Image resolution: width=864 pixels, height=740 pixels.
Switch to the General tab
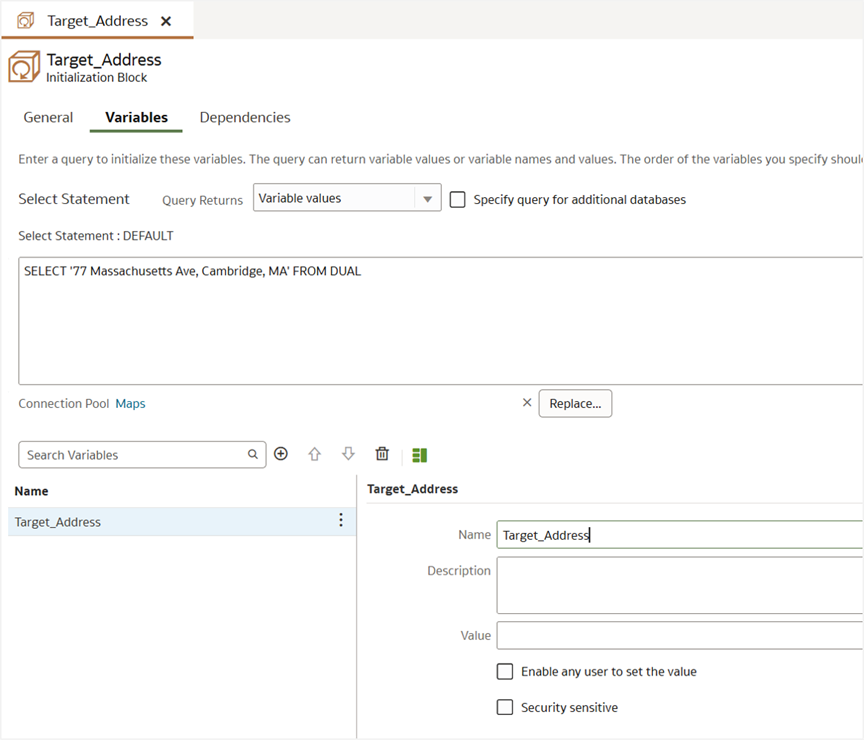pos(48,117)
